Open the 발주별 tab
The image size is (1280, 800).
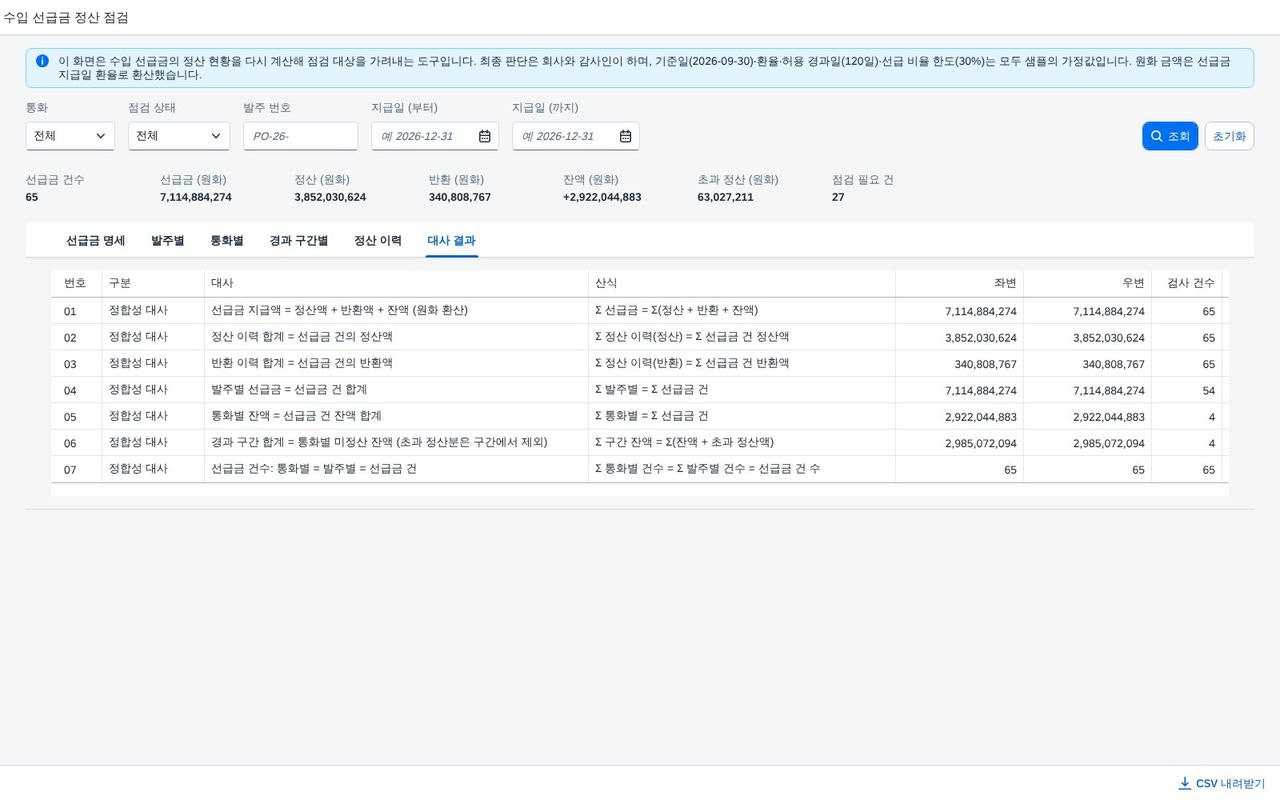(x=168, y=241)
